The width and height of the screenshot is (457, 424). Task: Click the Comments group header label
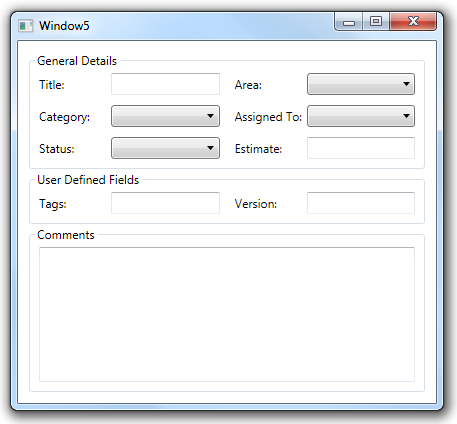[x=66, y=235]
